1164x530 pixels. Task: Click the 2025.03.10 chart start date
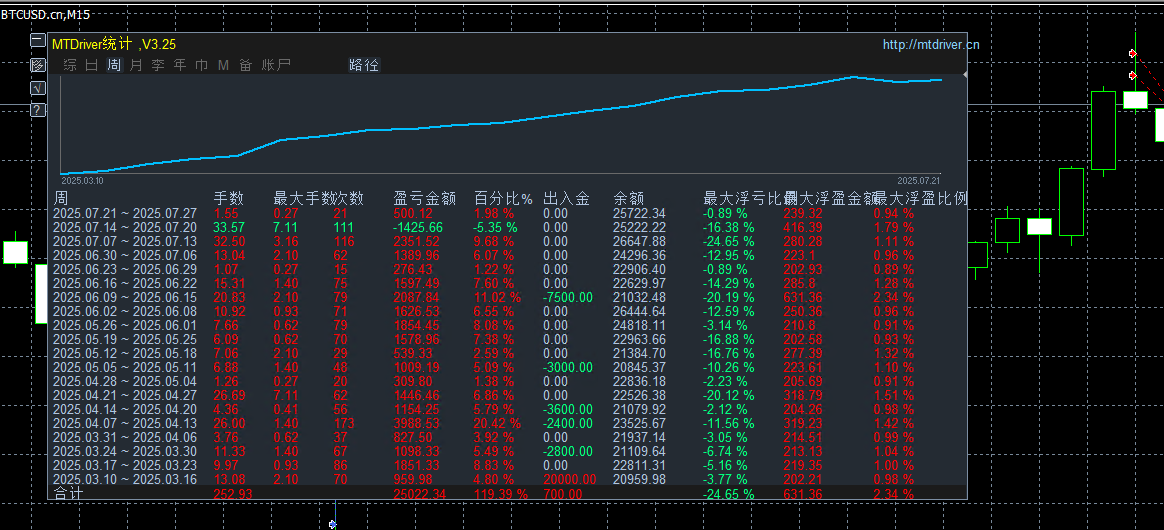82,180
